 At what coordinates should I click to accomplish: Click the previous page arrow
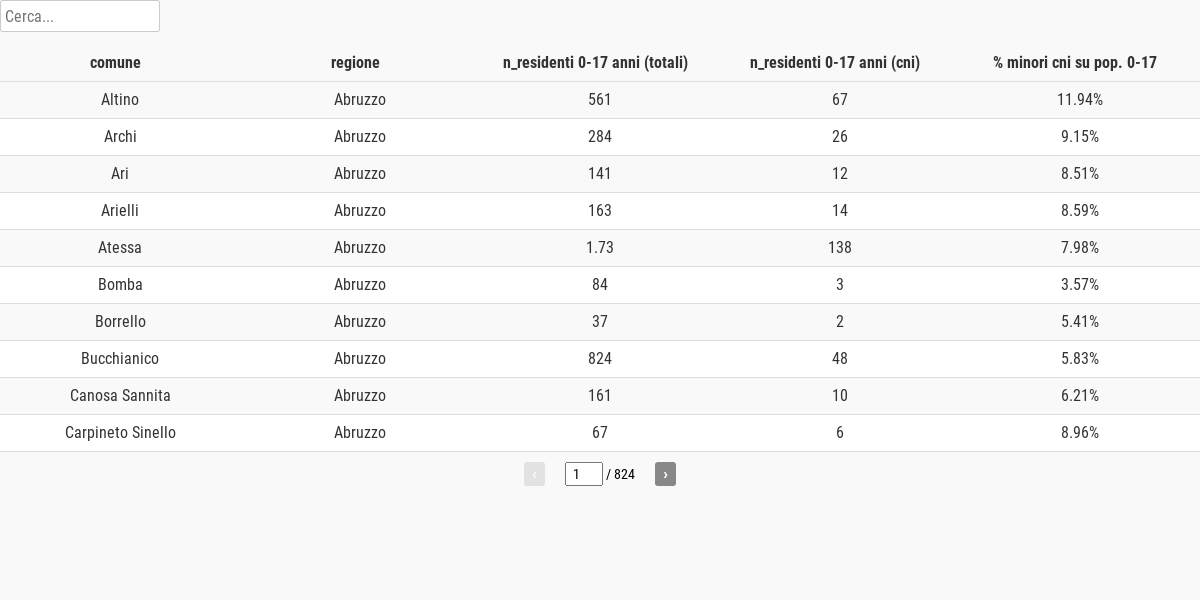pos(534,474)
